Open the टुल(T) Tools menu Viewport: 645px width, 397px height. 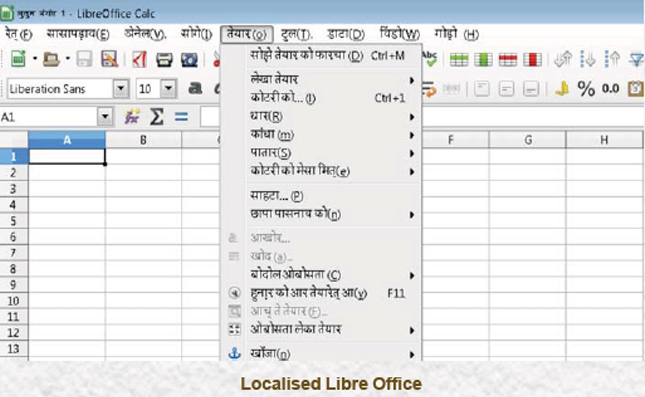pyautogui.click(x=296, y=34)
